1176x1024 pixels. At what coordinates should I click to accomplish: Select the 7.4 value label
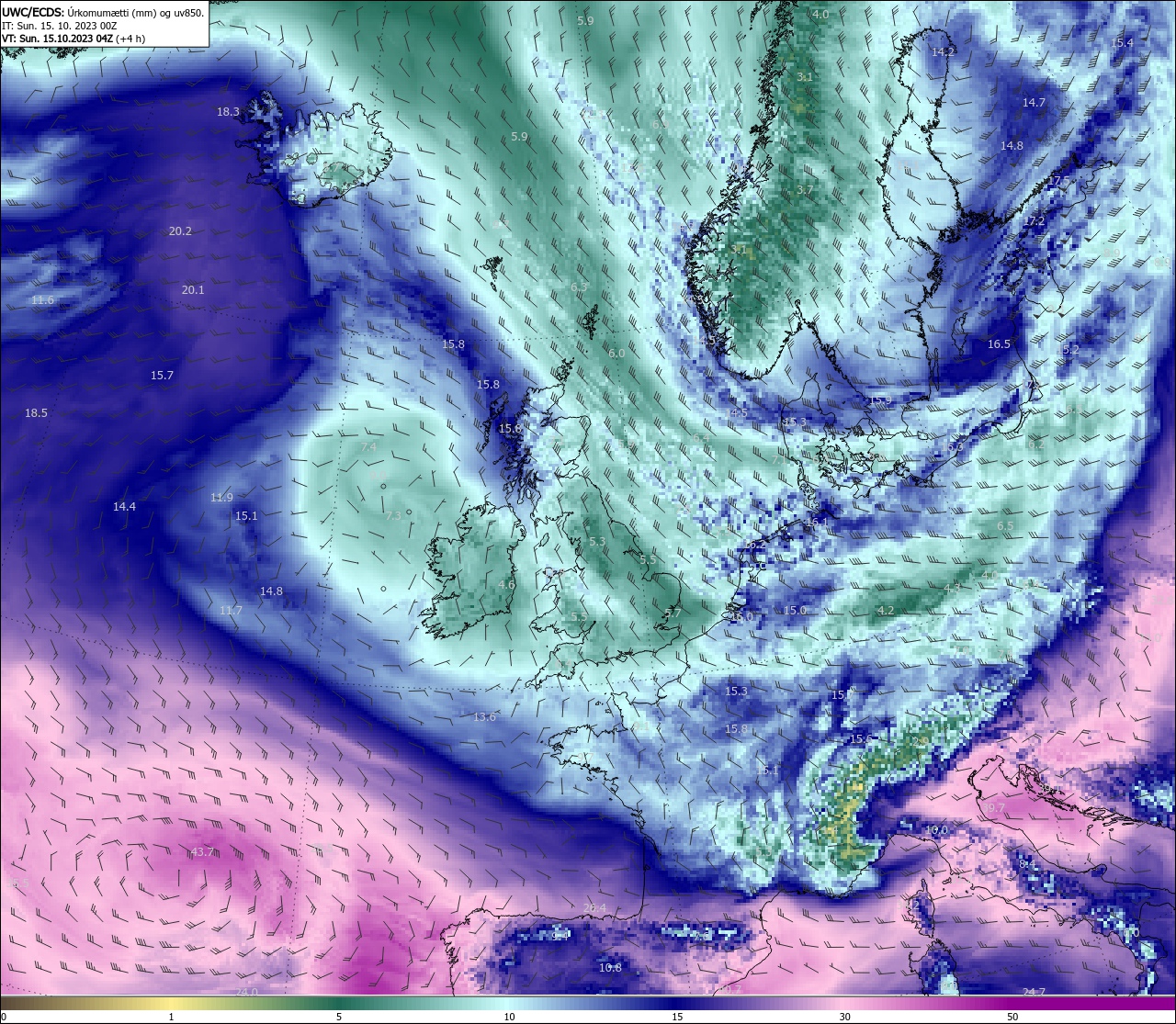[368, 447]
